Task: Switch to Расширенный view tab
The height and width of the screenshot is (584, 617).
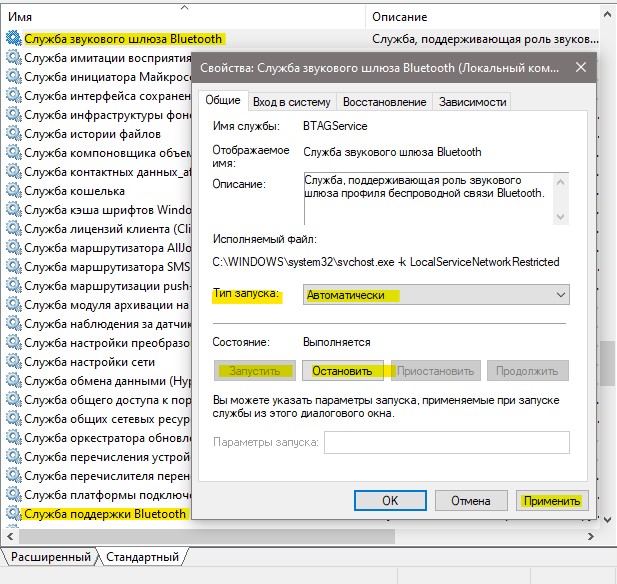Action: coord(50,557)
